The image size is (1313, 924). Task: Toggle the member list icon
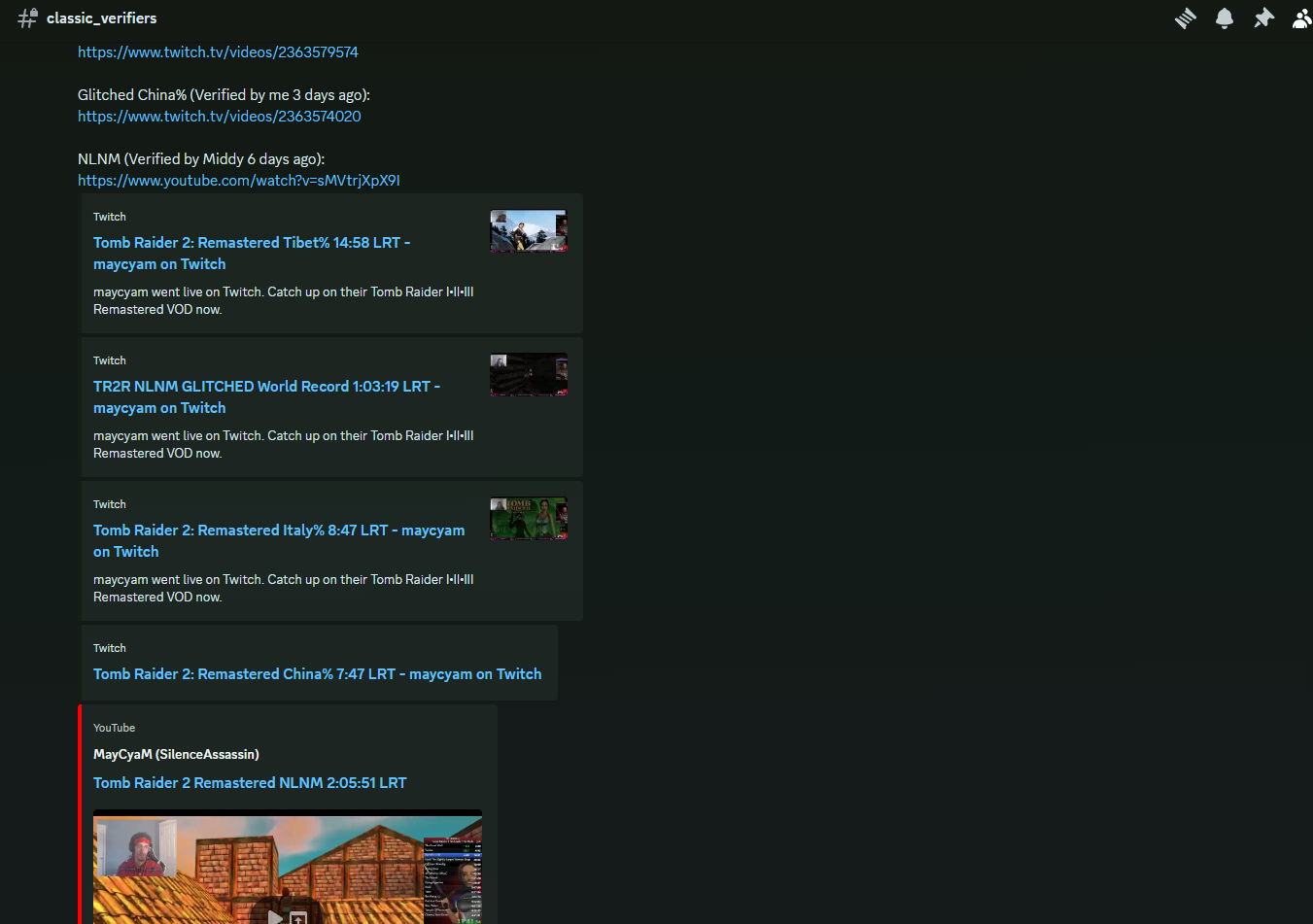pyautogui.click(x=1301, y=18)
